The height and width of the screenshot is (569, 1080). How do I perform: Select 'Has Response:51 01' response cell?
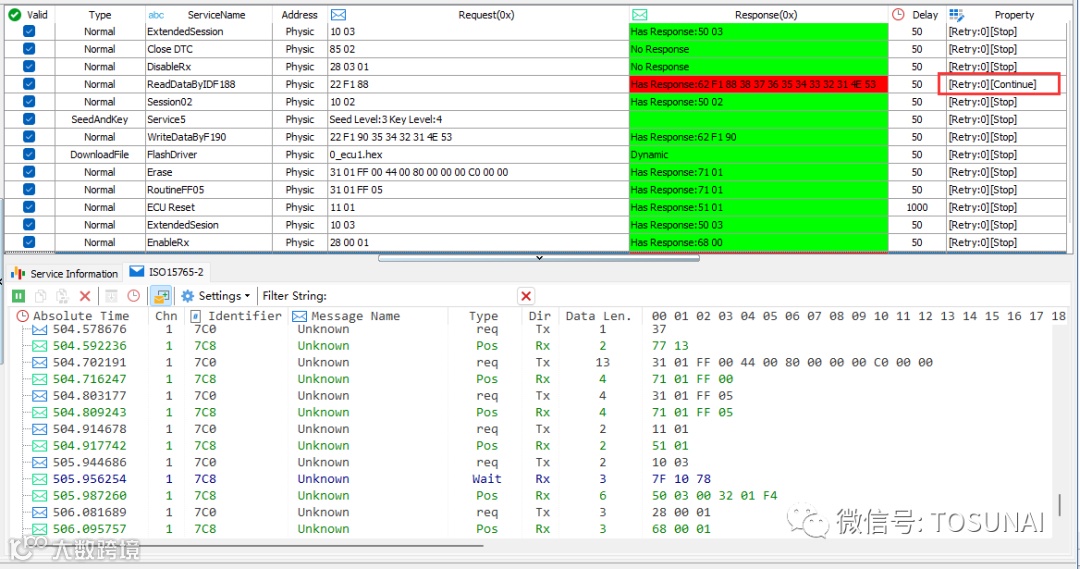[758, 207]
